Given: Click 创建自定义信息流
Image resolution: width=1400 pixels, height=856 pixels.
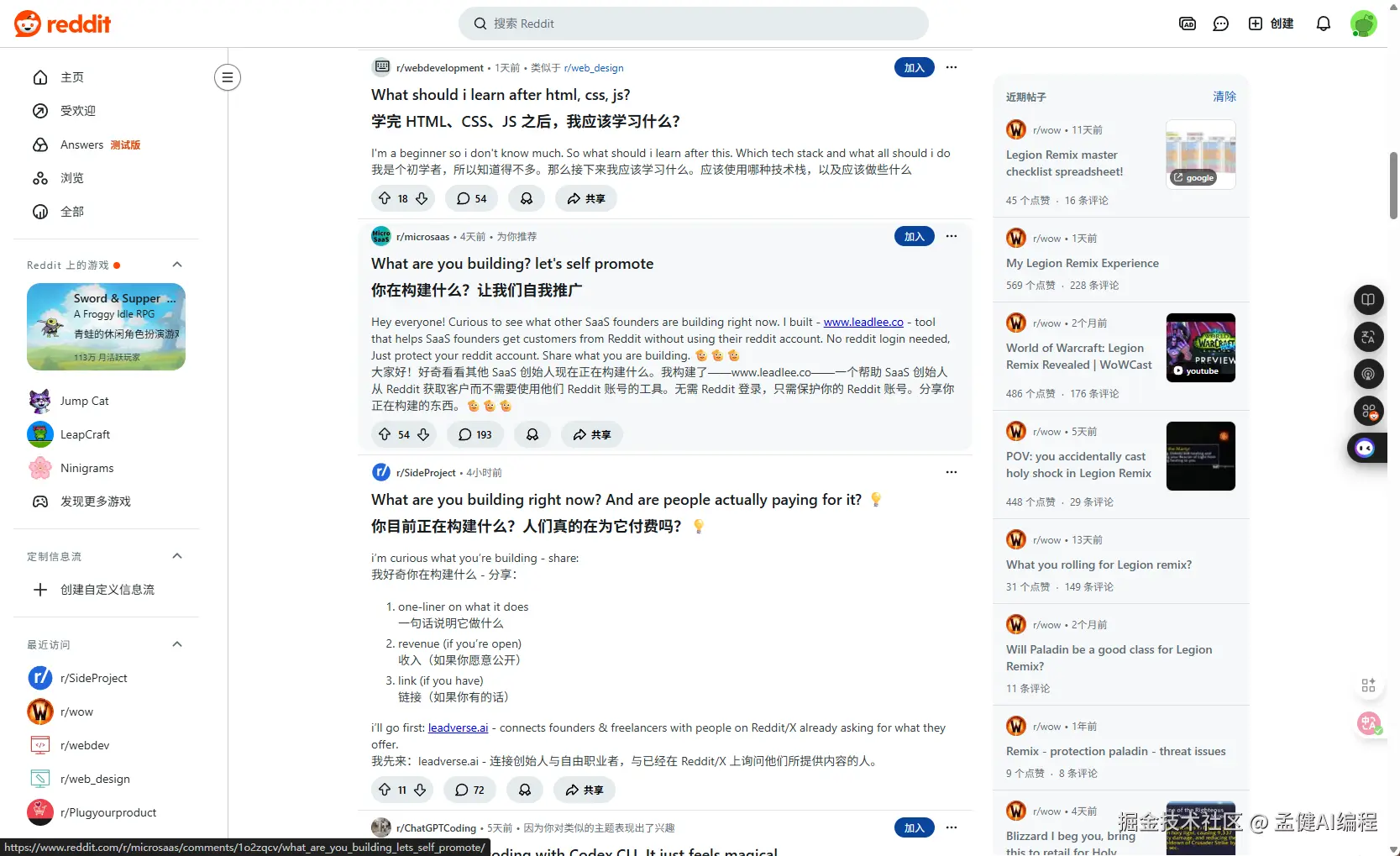Looking at the screenshot, I should pyautogui.click(x=107, y=590).
